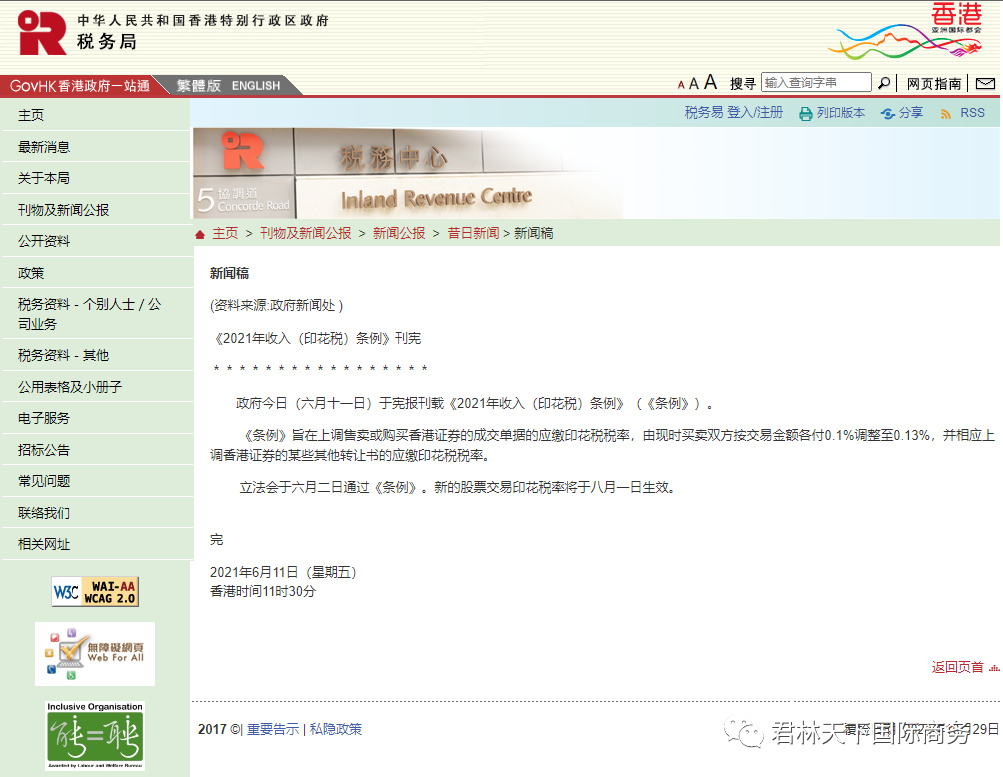This screenshot has height=777, width=1003.
Task: Click the 列印版本 printer icon
Action: coord(804,112)
